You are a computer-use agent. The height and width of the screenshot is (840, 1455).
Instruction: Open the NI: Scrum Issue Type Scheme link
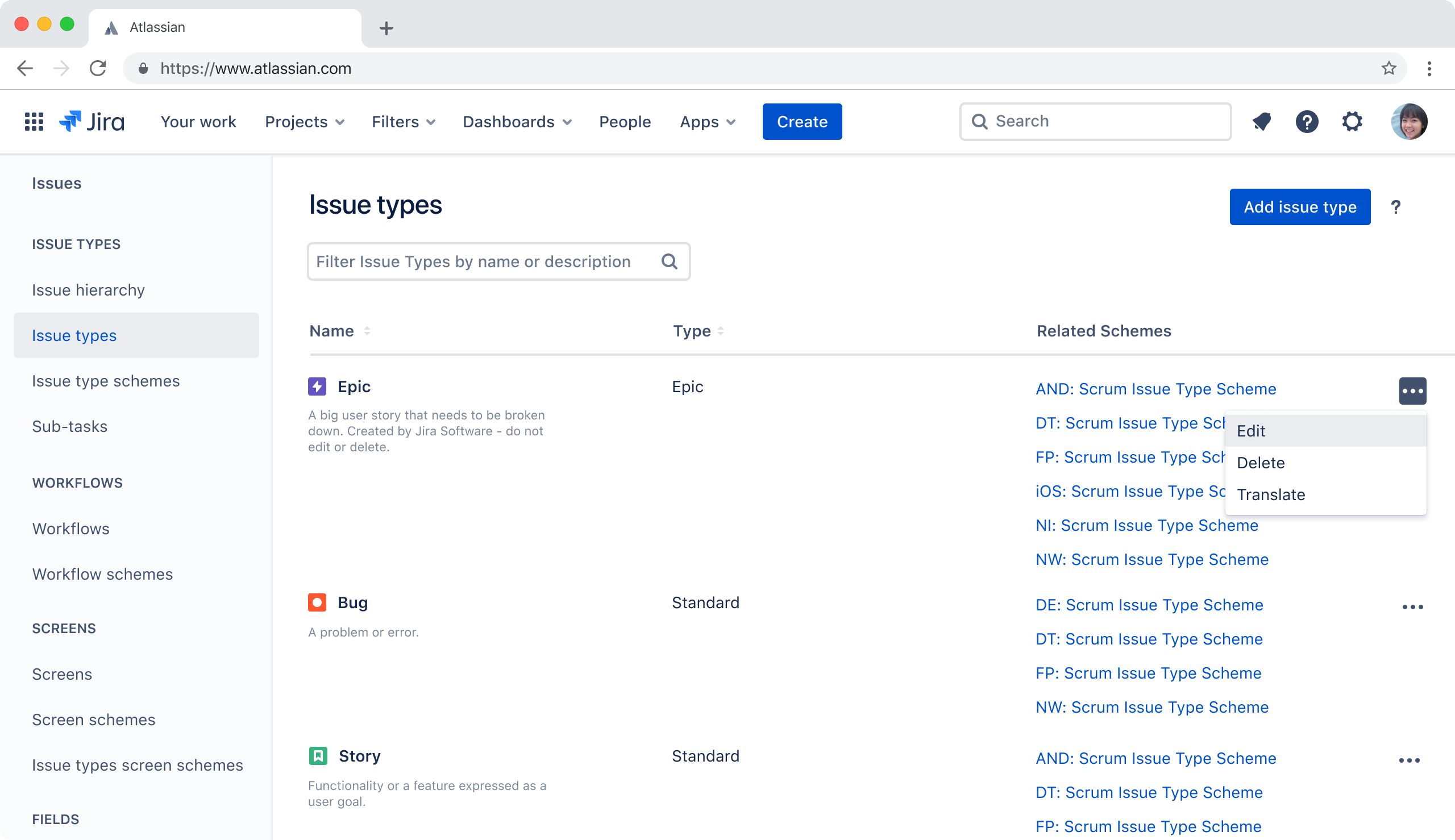tap(1147, 525)
